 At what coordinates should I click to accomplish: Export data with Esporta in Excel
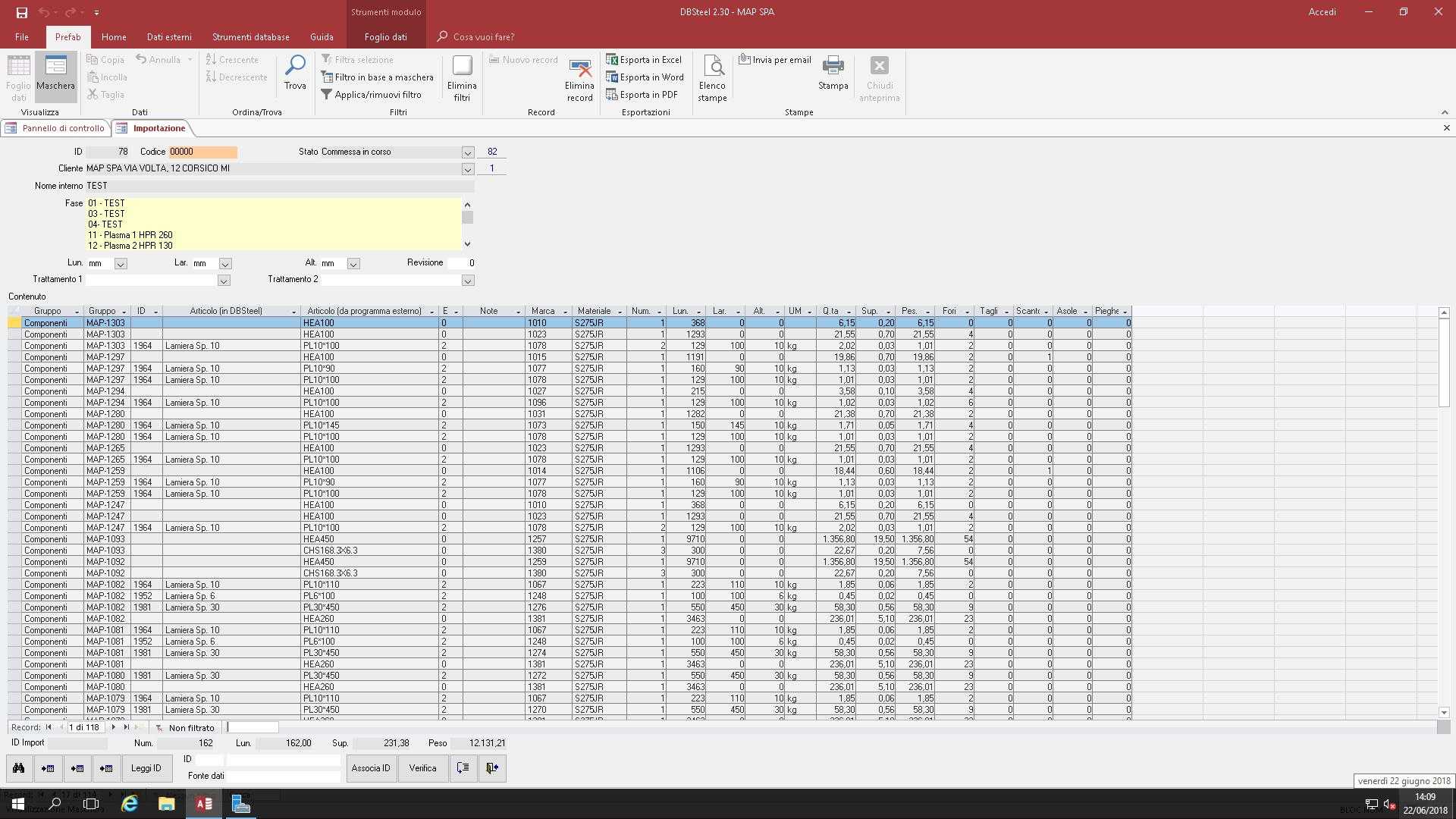point(644,59)
